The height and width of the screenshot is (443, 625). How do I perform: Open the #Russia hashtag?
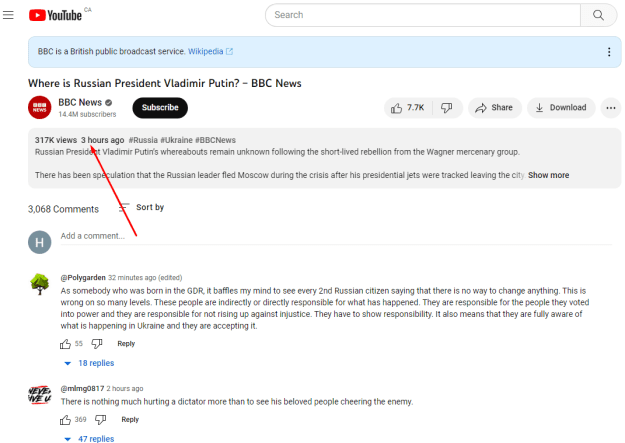pos(143,140)
